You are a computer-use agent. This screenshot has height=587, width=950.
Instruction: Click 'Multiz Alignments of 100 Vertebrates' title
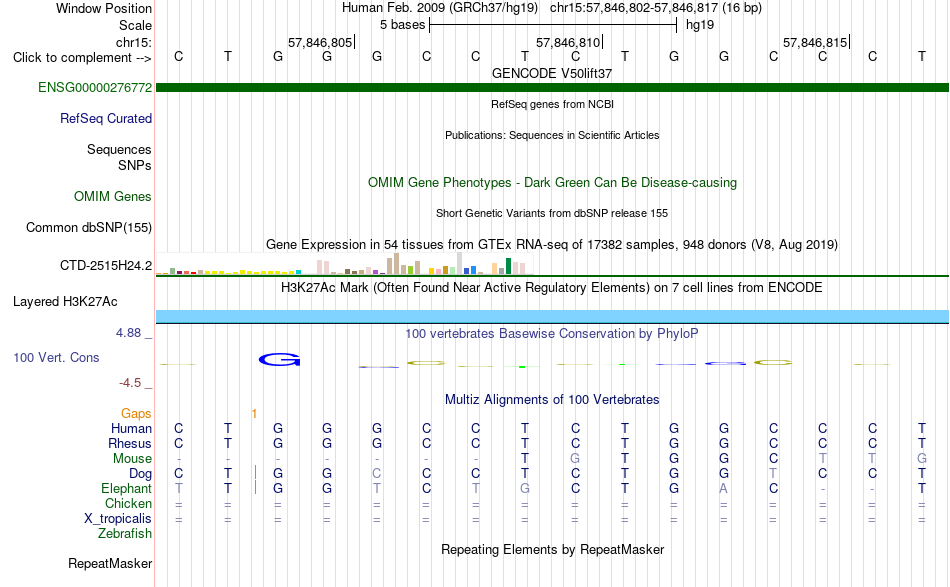tap(552, 399)
